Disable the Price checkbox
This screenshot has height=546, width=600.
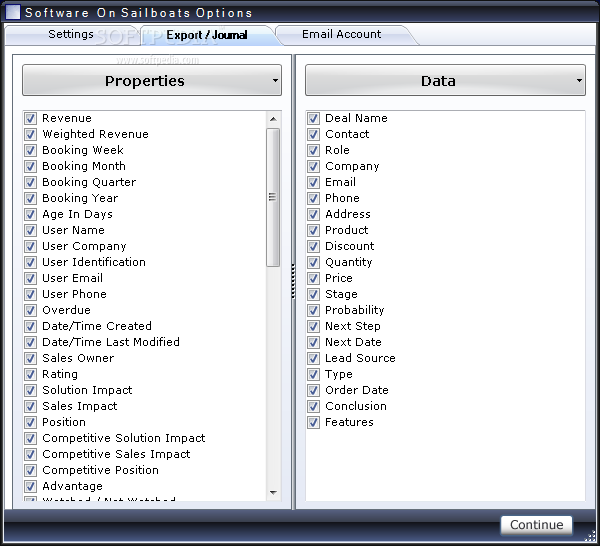click(x=313, y=278)
